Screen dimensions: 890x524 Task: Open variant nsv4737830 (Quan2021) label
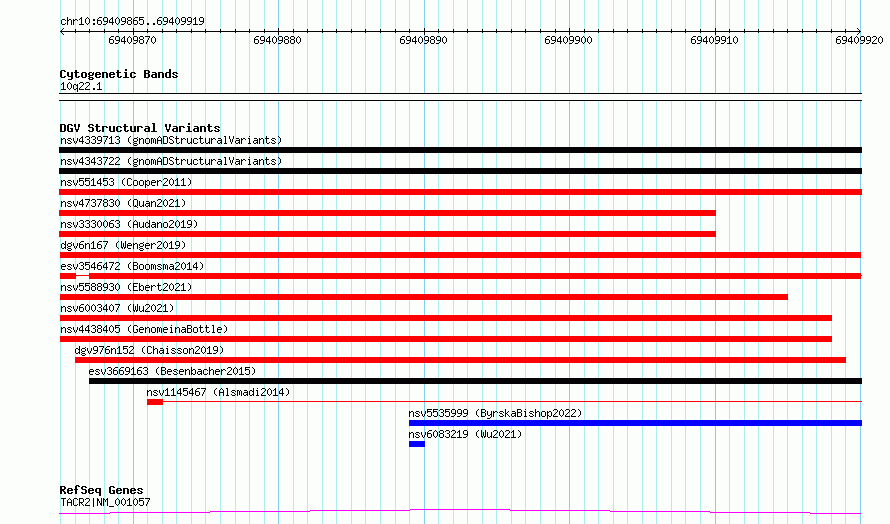123,203
